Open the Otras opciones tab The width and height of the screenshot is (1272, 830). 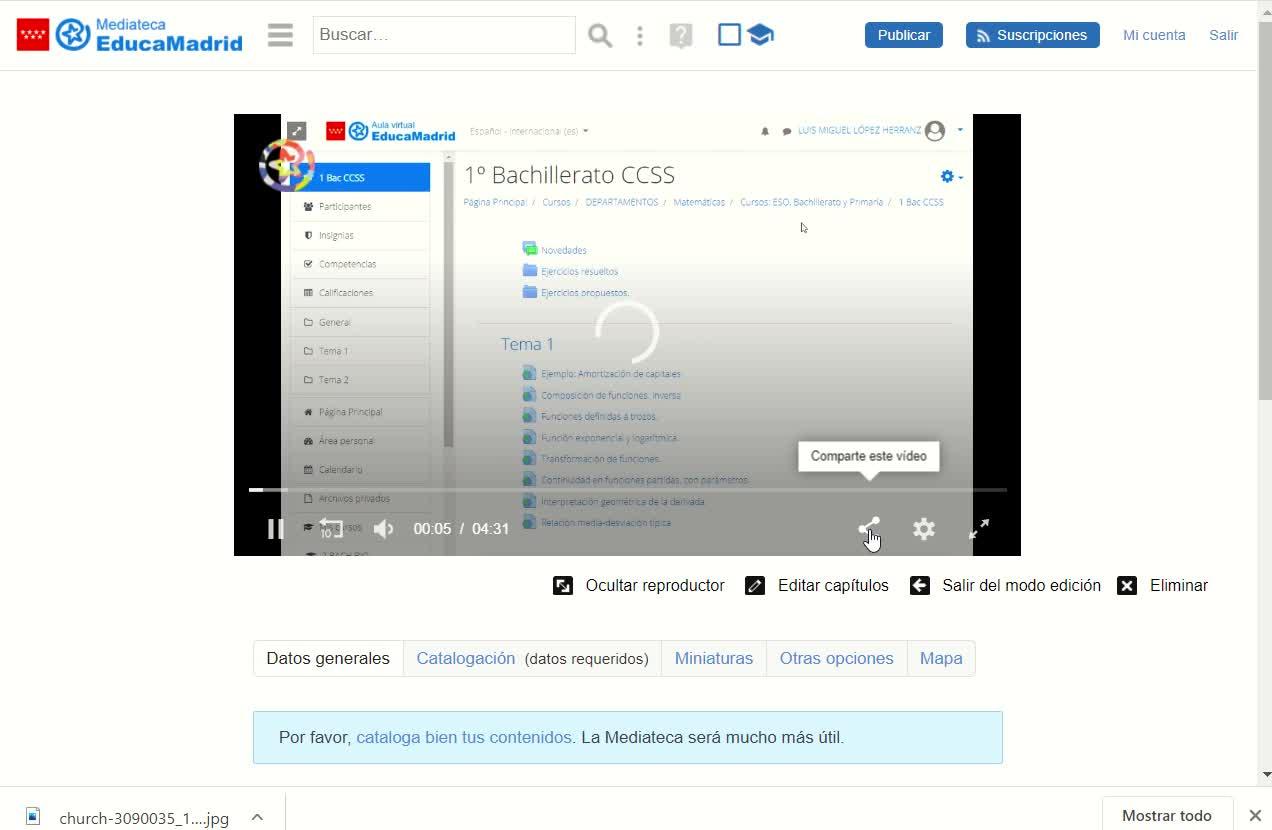837,658
